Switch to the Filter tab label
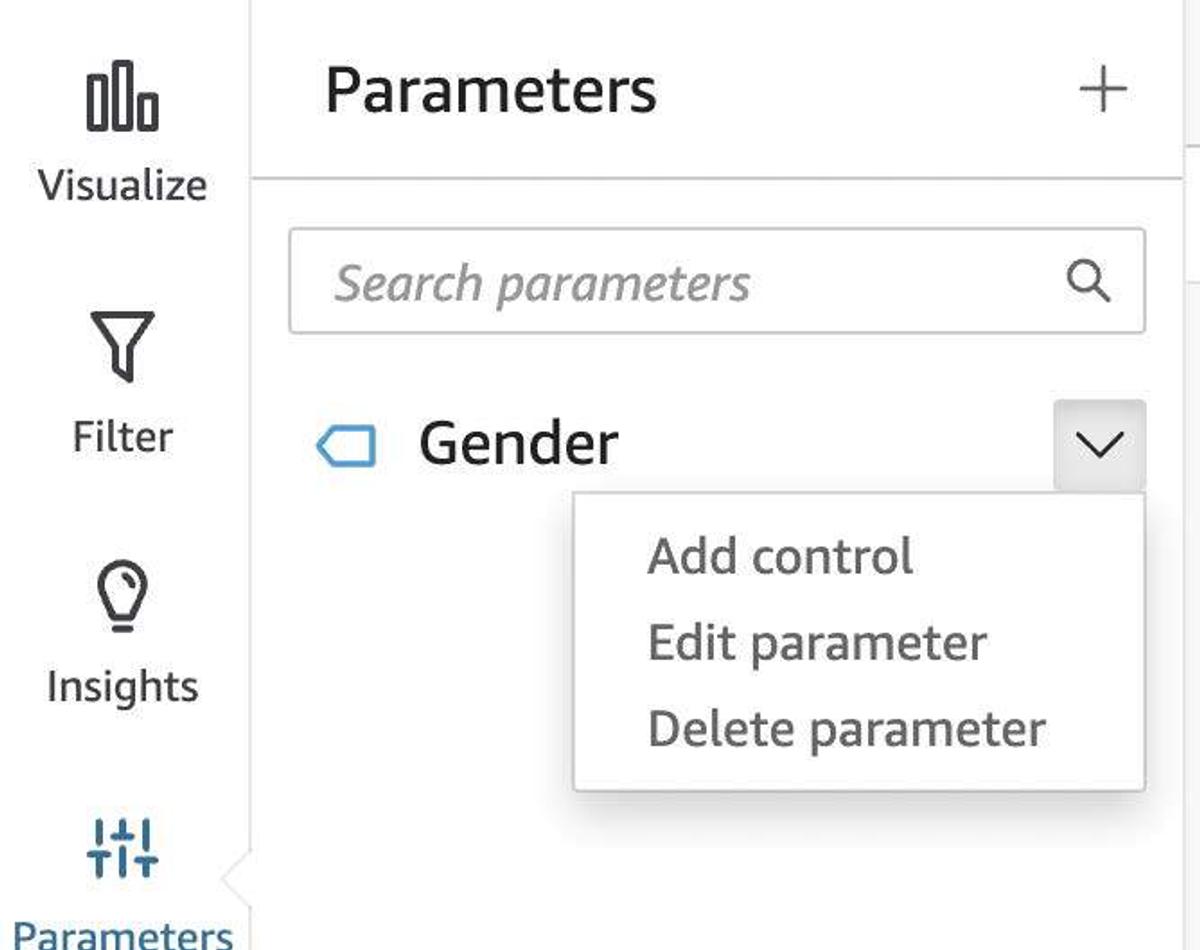The width and height of the screenshot is (1200, 950). [122, 437]
